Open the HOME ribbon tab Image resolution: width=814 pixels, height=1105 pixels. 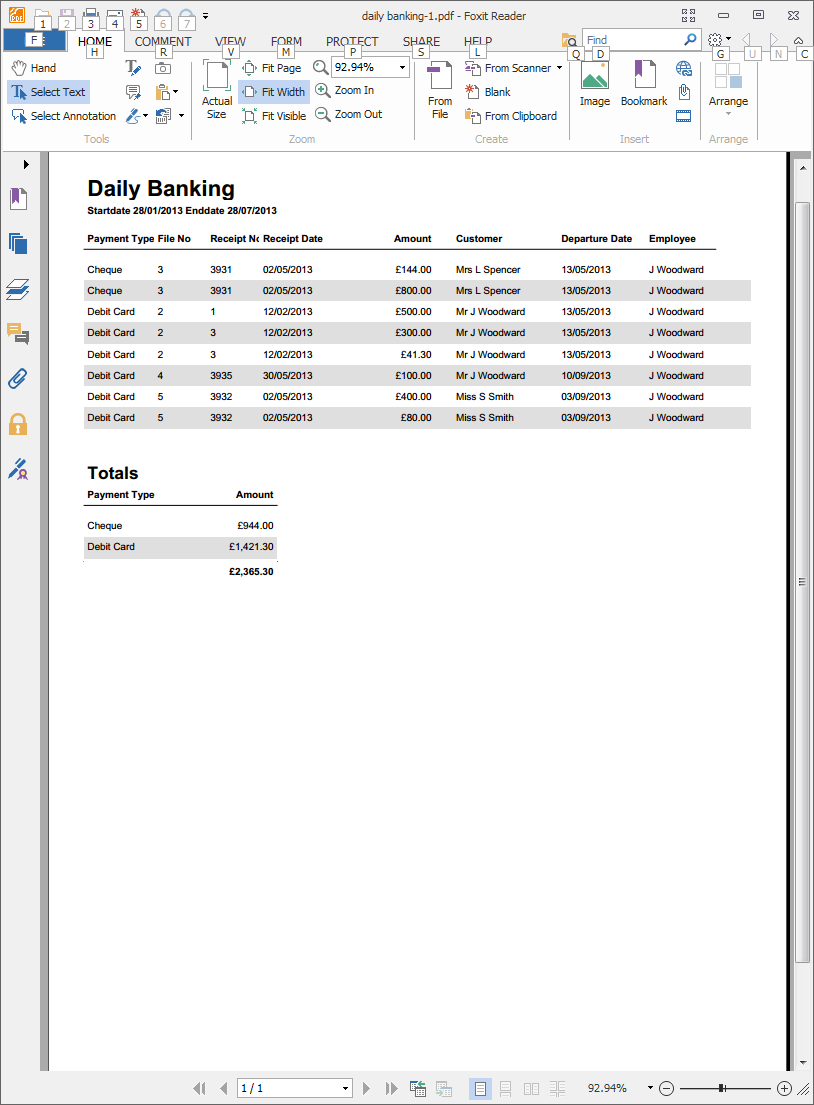[x=95, y=42]
